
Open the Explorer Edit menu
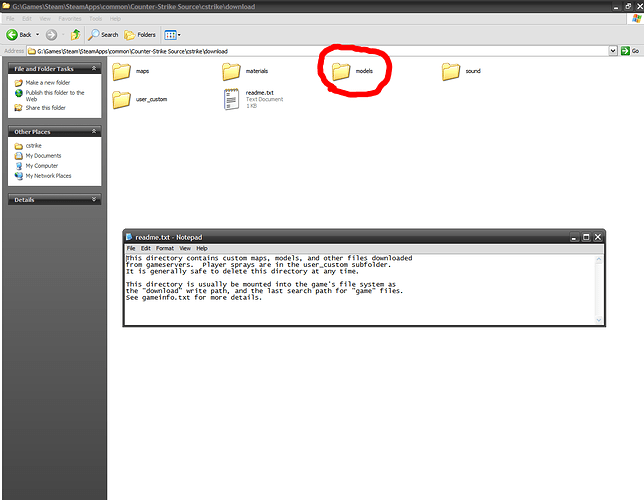[27, 19]
